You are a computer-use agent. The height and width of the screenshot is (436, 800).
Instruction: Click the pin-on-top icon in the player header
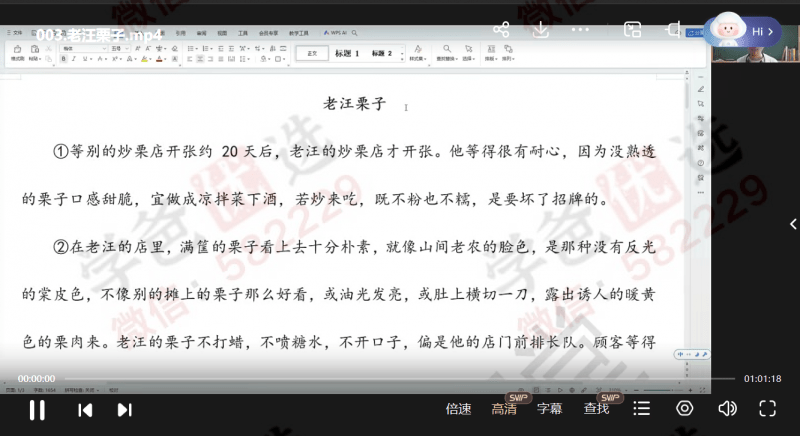click(672, 30)
